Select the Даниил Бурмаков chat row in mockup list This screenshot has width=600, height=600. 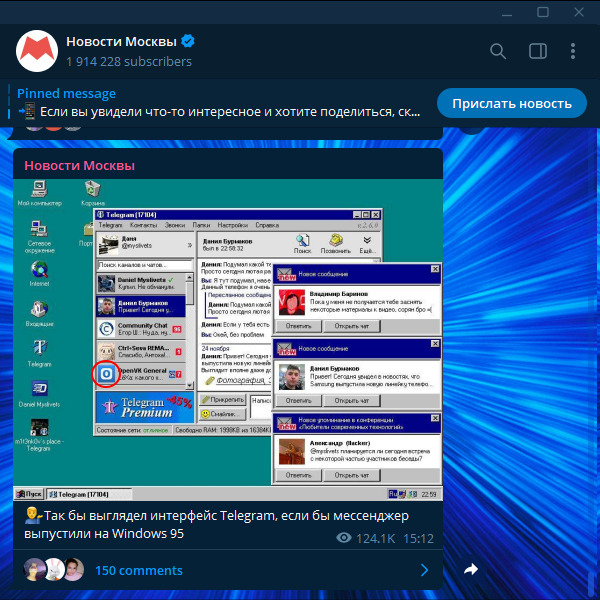click(141, 307)
